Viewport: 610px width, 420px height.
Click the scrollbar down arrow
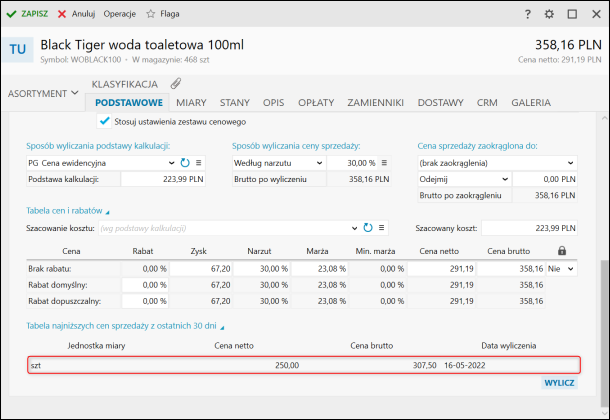tap(604, 413)
